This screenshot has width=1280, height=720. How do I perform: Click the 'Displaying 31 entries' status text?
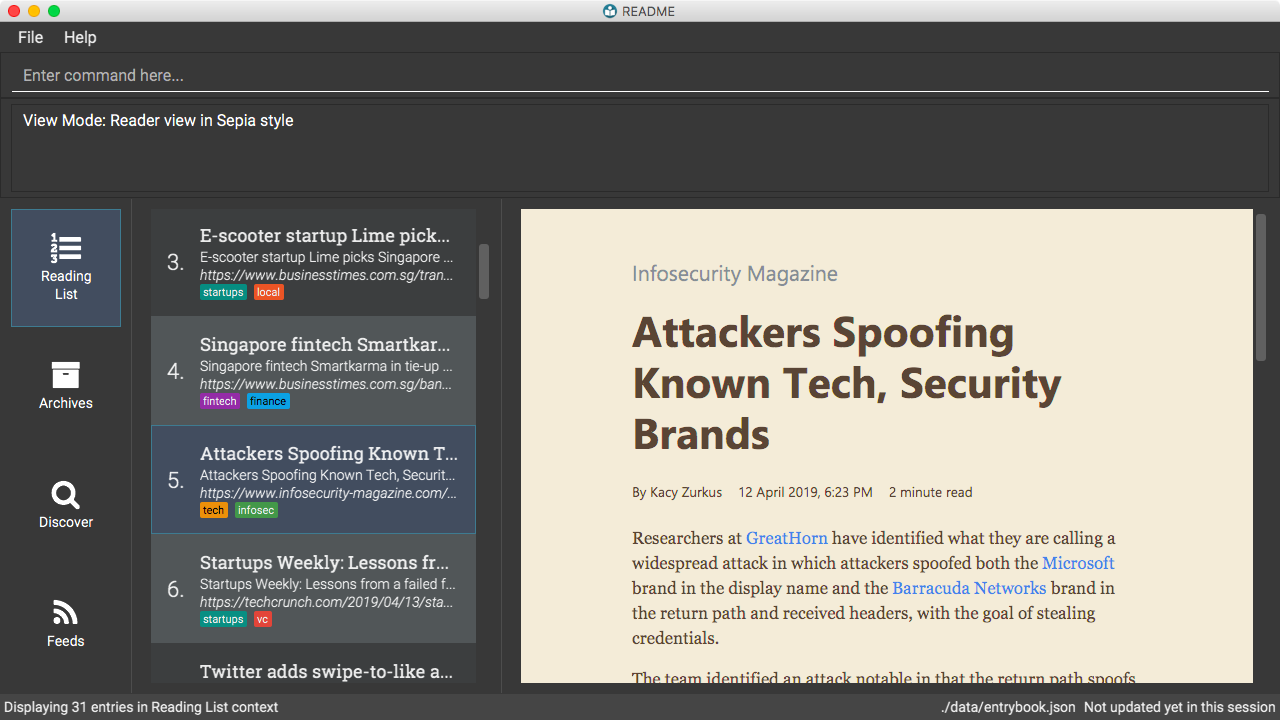tap(141, 707)
